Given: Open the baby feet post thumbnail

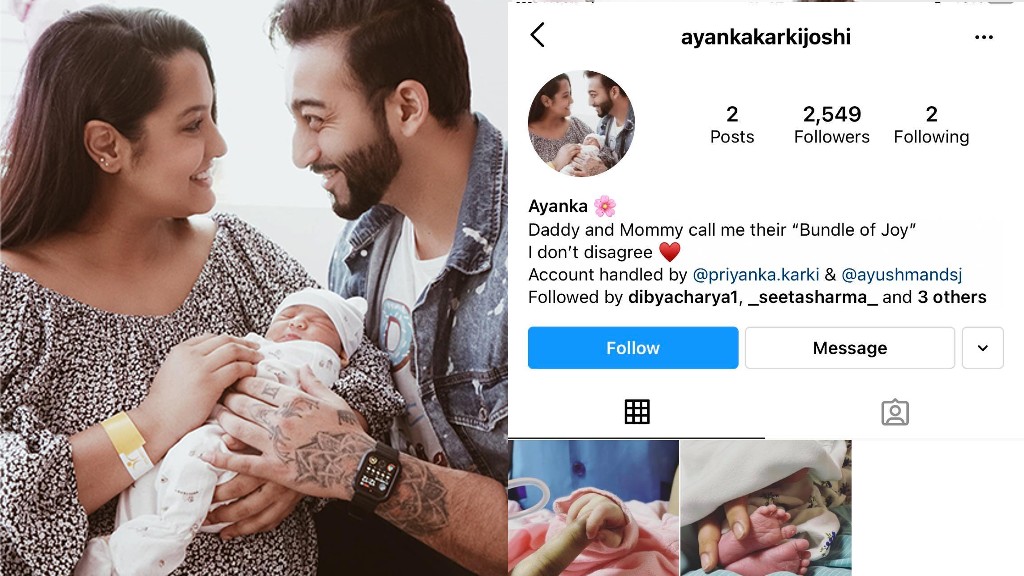Looking at the screenshot, I should click(766, 508).
